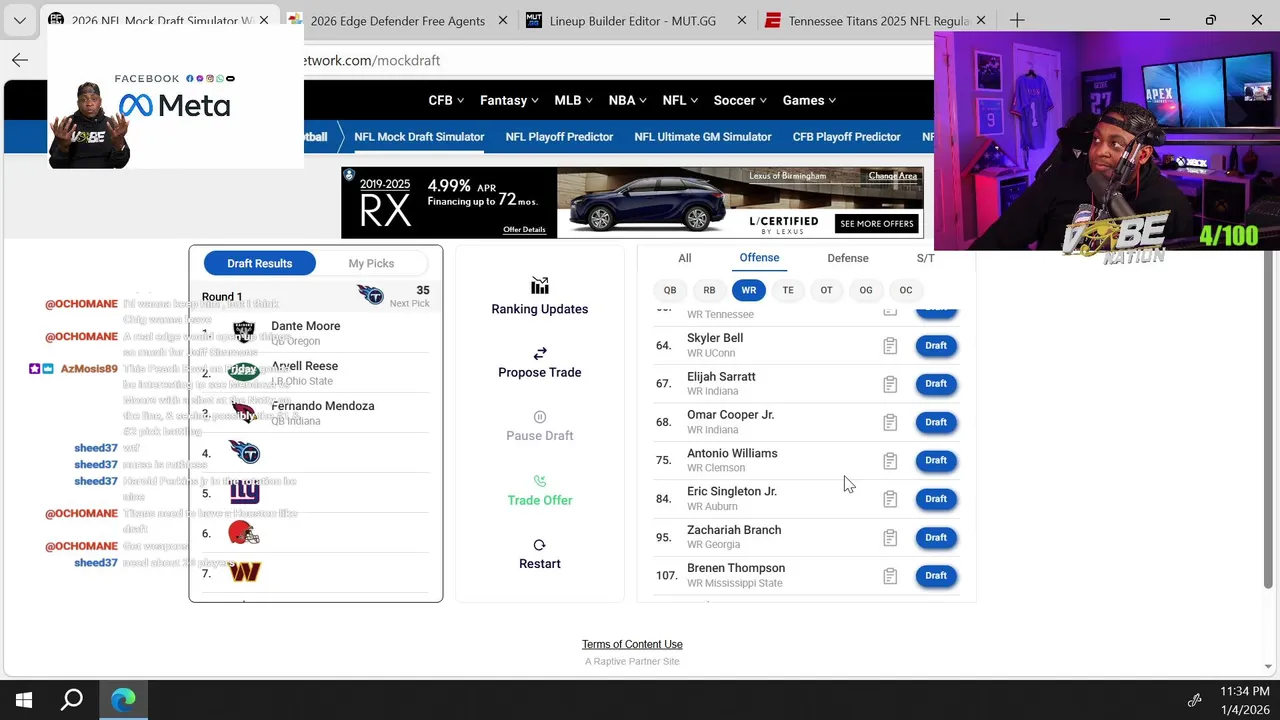Click the Giants logo at pick 5
The image size is (1280, 720).
[x=244, y=492]
